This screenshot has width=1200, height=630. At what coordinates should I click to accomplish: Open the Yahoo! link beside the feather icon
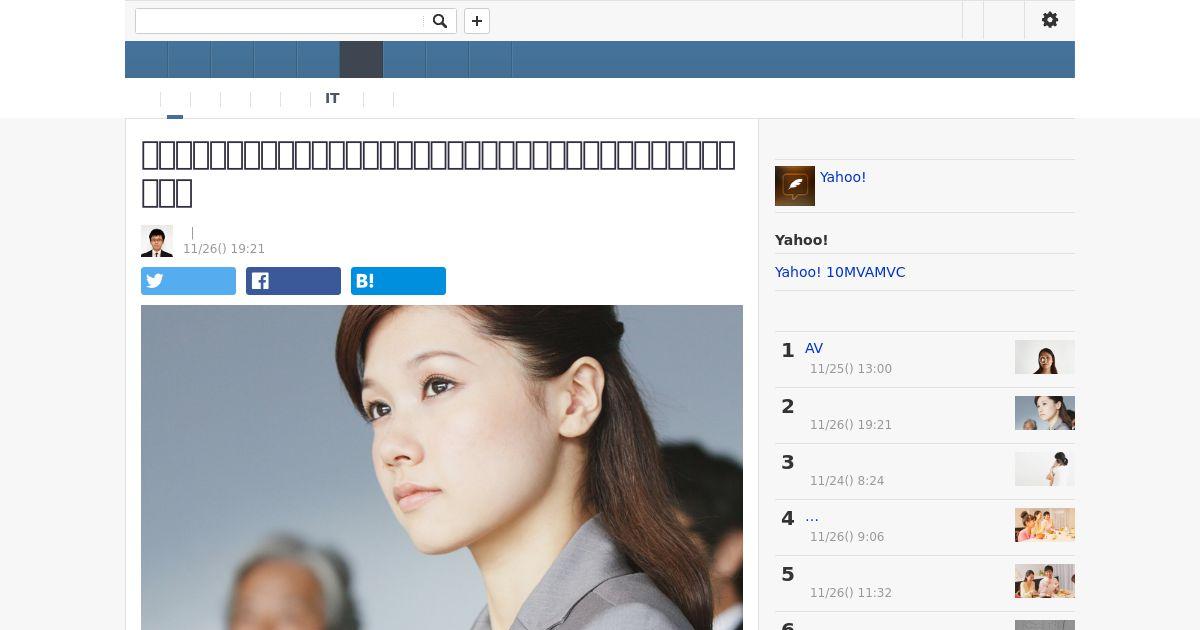tap(843, 177)
